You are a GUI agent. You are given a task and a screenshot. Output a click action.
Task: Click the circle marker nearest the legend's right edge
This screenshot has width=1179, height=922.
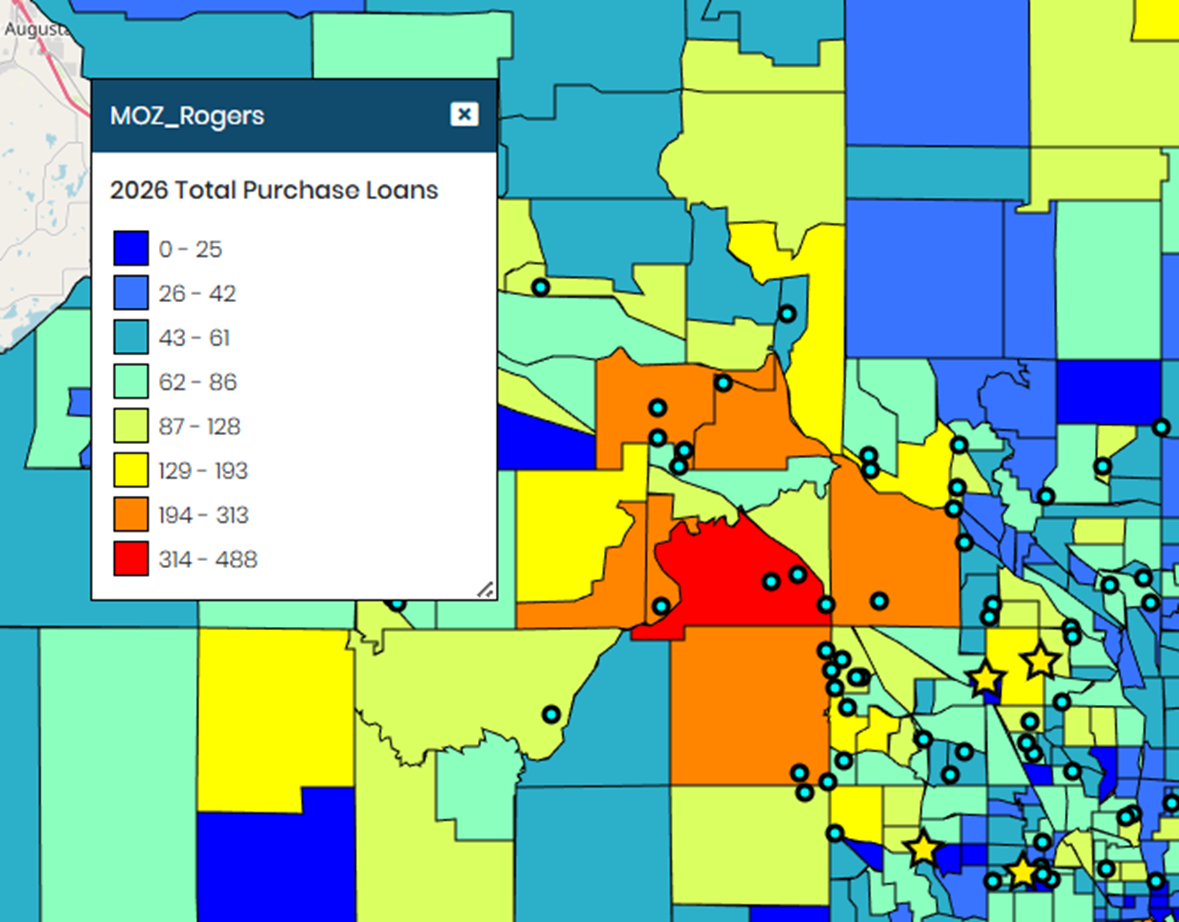pos(541,287)
